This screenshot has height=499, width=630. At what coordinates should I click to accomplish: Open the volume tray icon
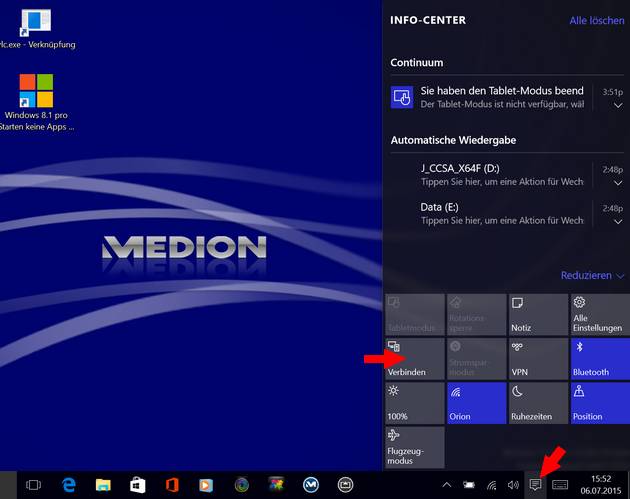513,485
